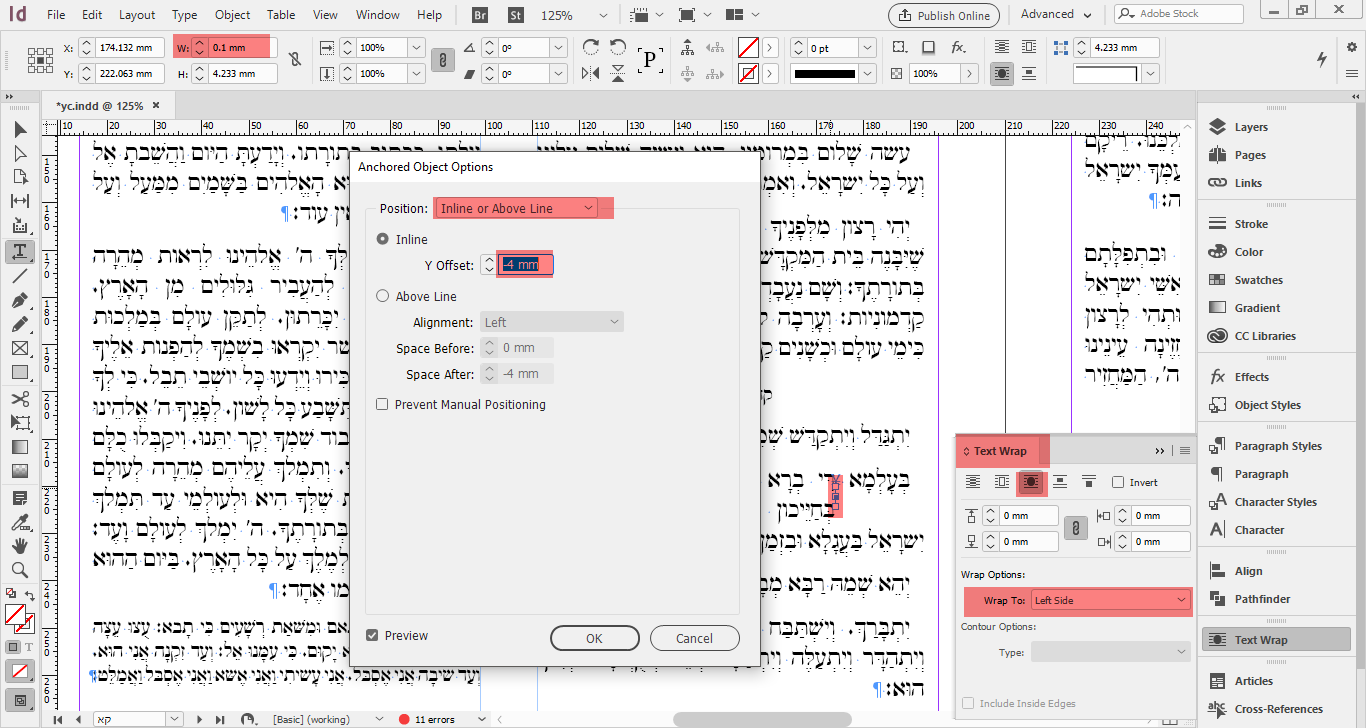Image resolution: width=1366 pixels, height=728 pixels.
Task: Select the Page tool
Action: [19, 177]
